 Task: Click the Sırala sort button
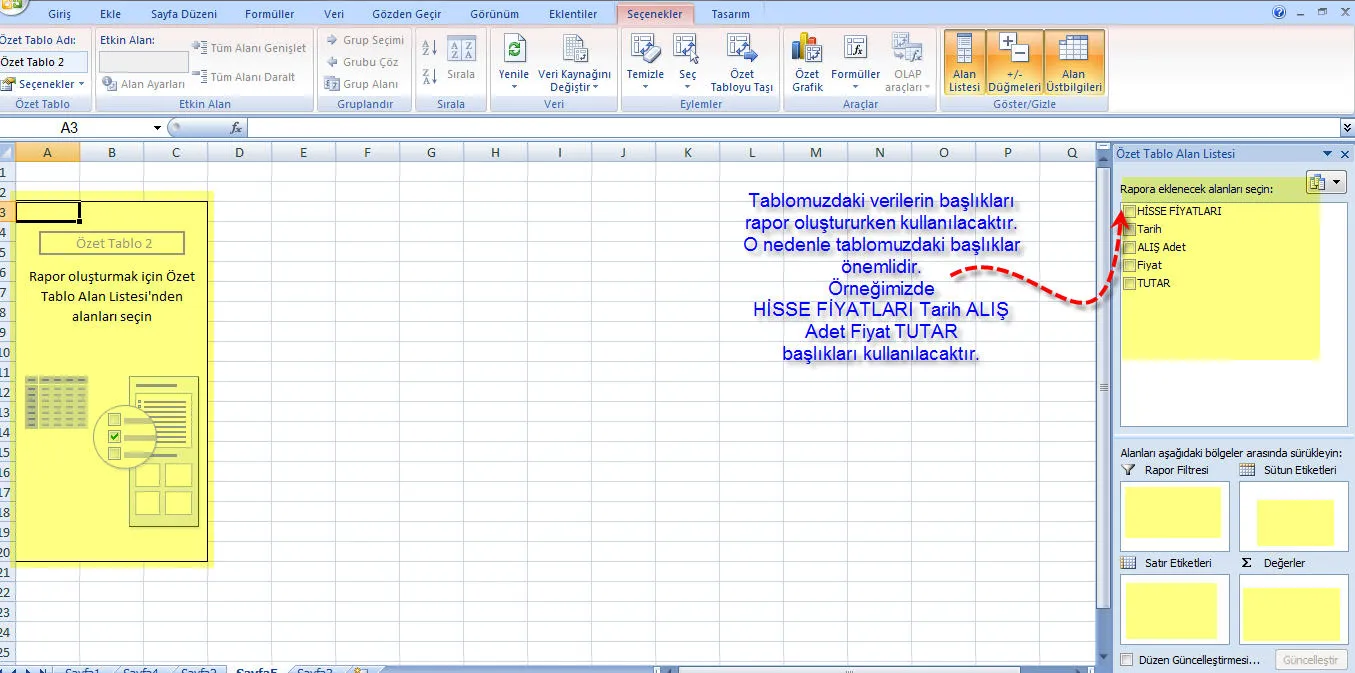[460, 60]
